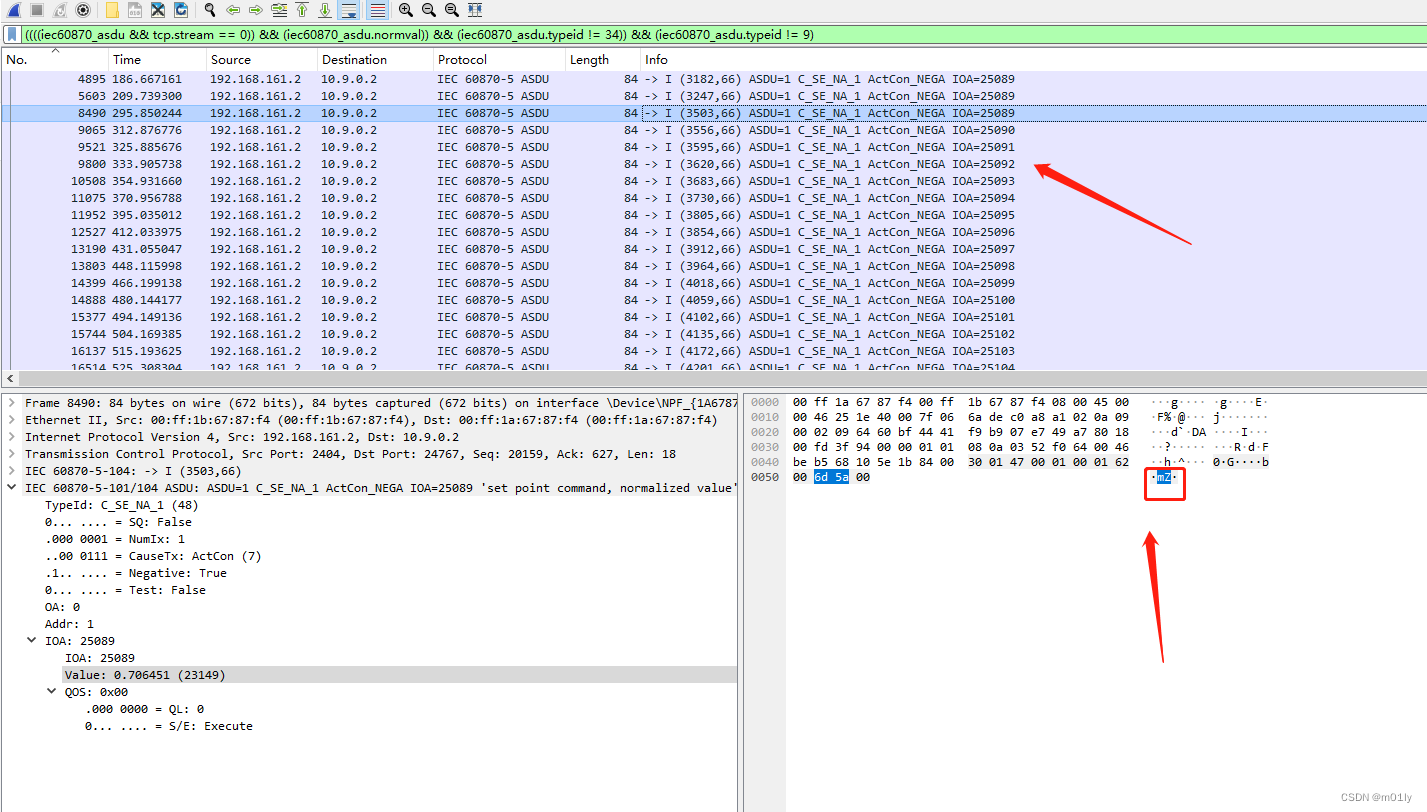1427x812 pixels.
Task: Sort by the Length column header
Action: click(602, 60)
